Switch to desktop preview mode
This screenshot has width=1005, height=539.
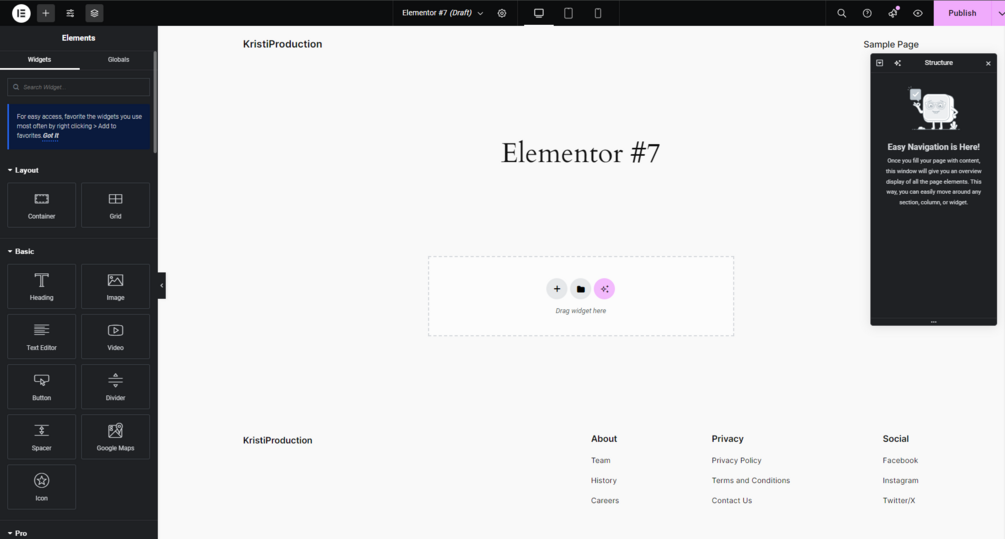538,13
